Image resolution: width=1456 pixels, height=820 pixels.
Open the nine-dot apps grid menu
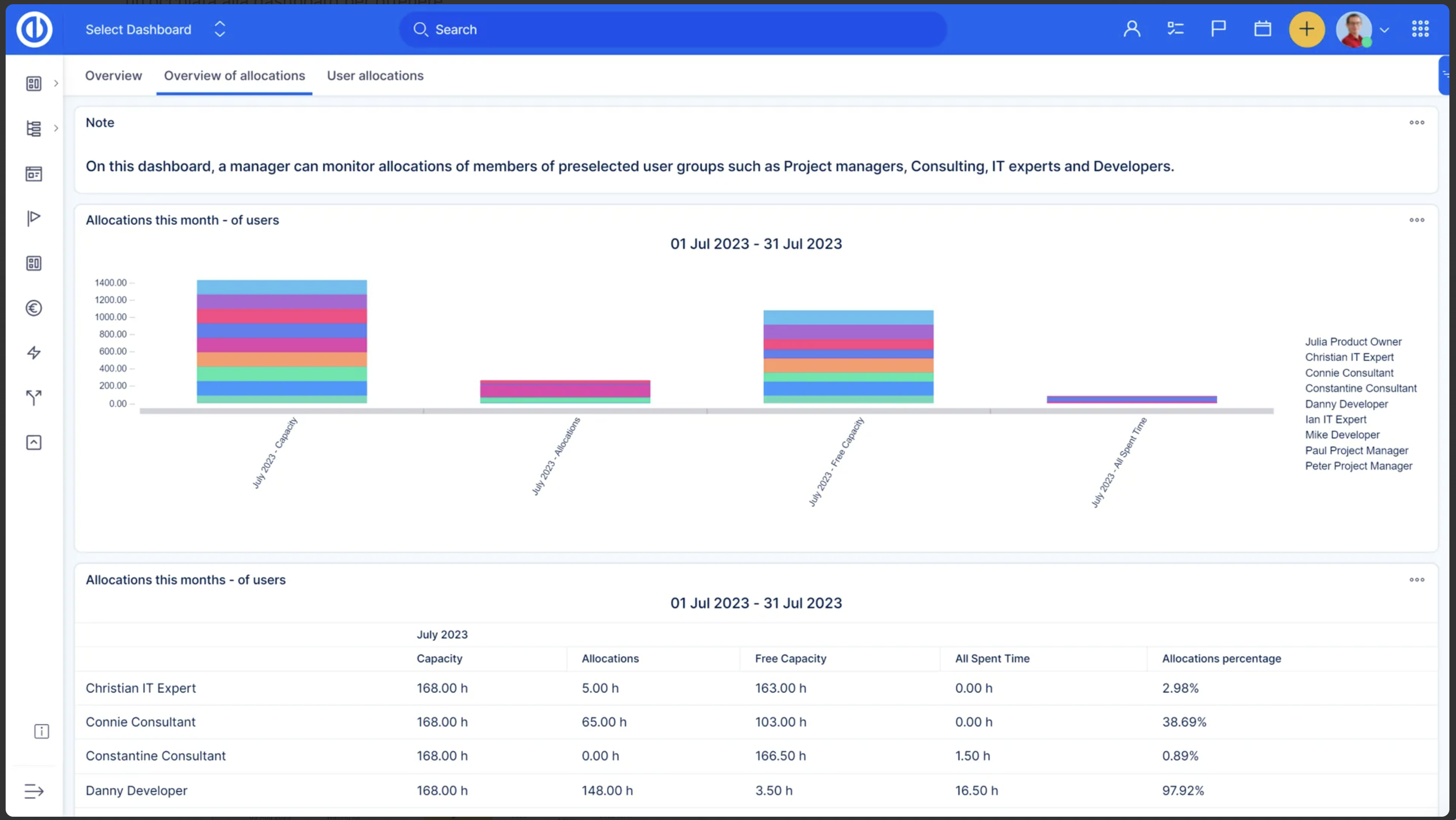[x=1420, y=29]
